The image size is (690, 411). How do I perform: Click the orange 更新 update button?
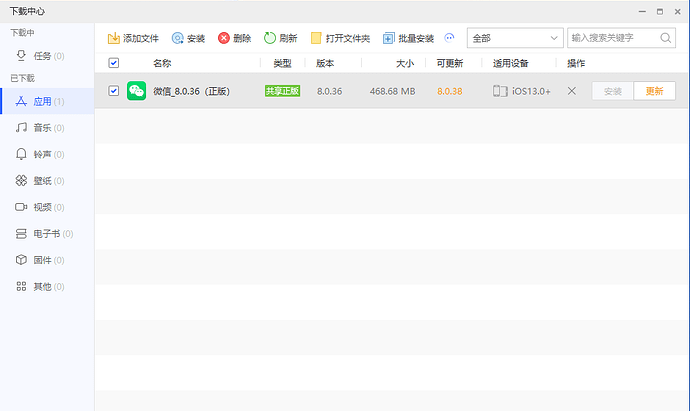point(654,91)
